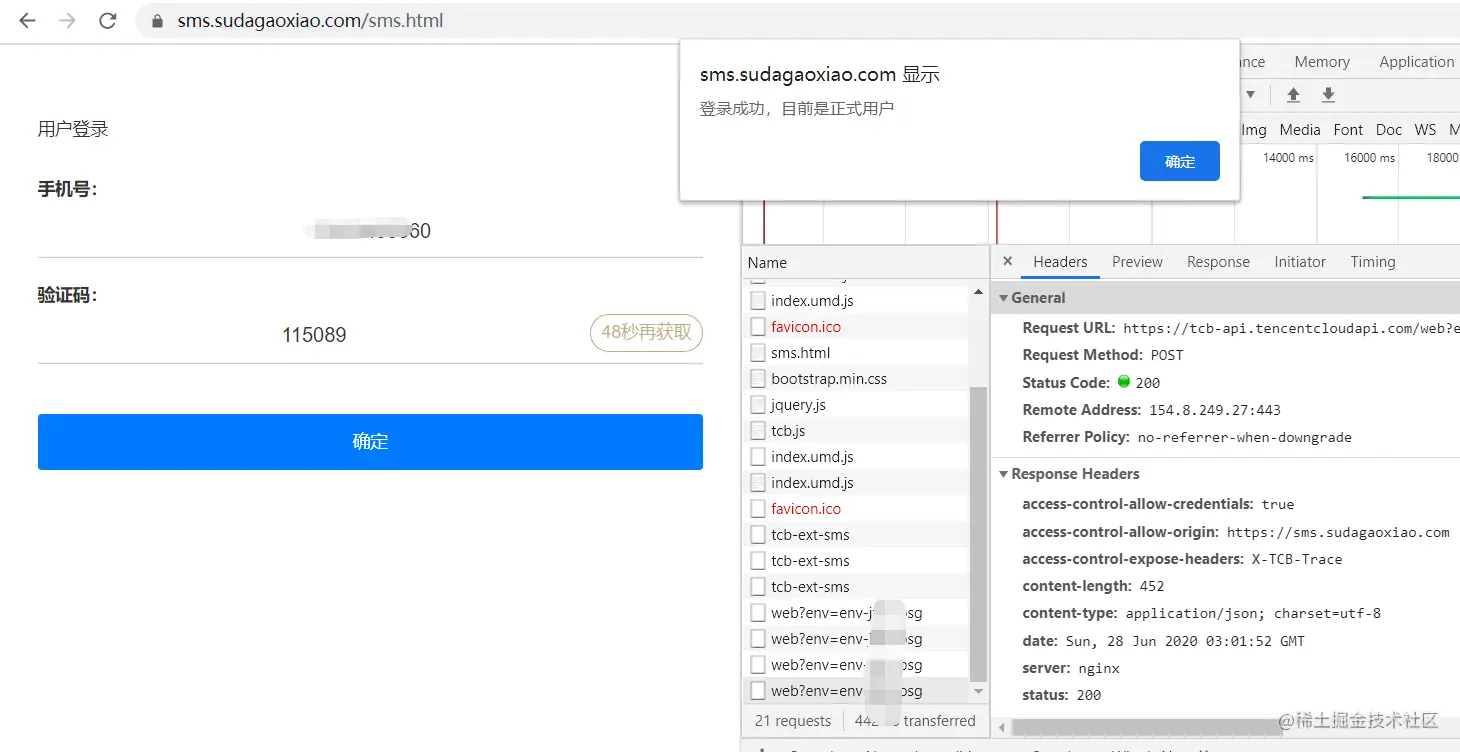Click the verification code field 115089
This screenshot has height=752, width=1460.
click(314, 335)
